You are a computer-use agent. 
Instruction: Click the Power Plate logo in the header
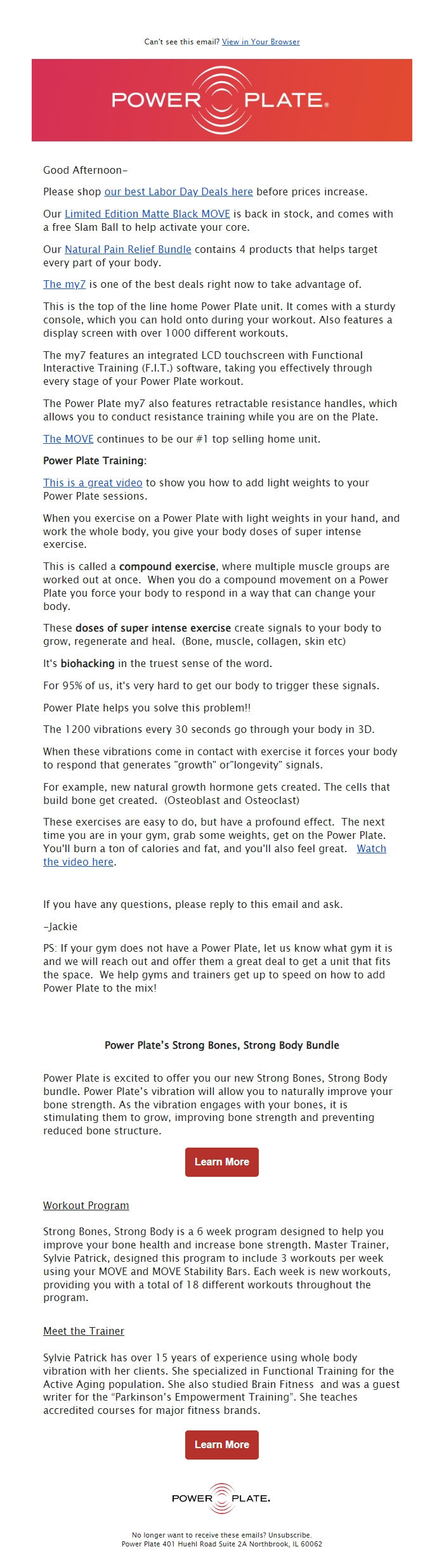221,100
